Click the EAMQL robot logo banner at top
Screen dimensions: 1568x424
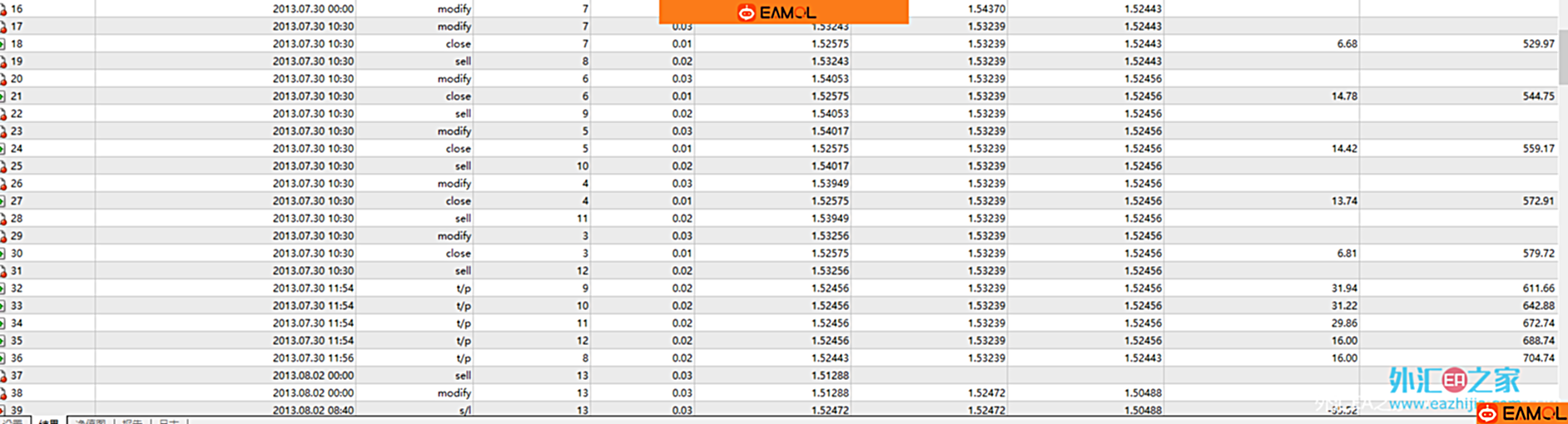pyautogui.click(x=782, y=12)
